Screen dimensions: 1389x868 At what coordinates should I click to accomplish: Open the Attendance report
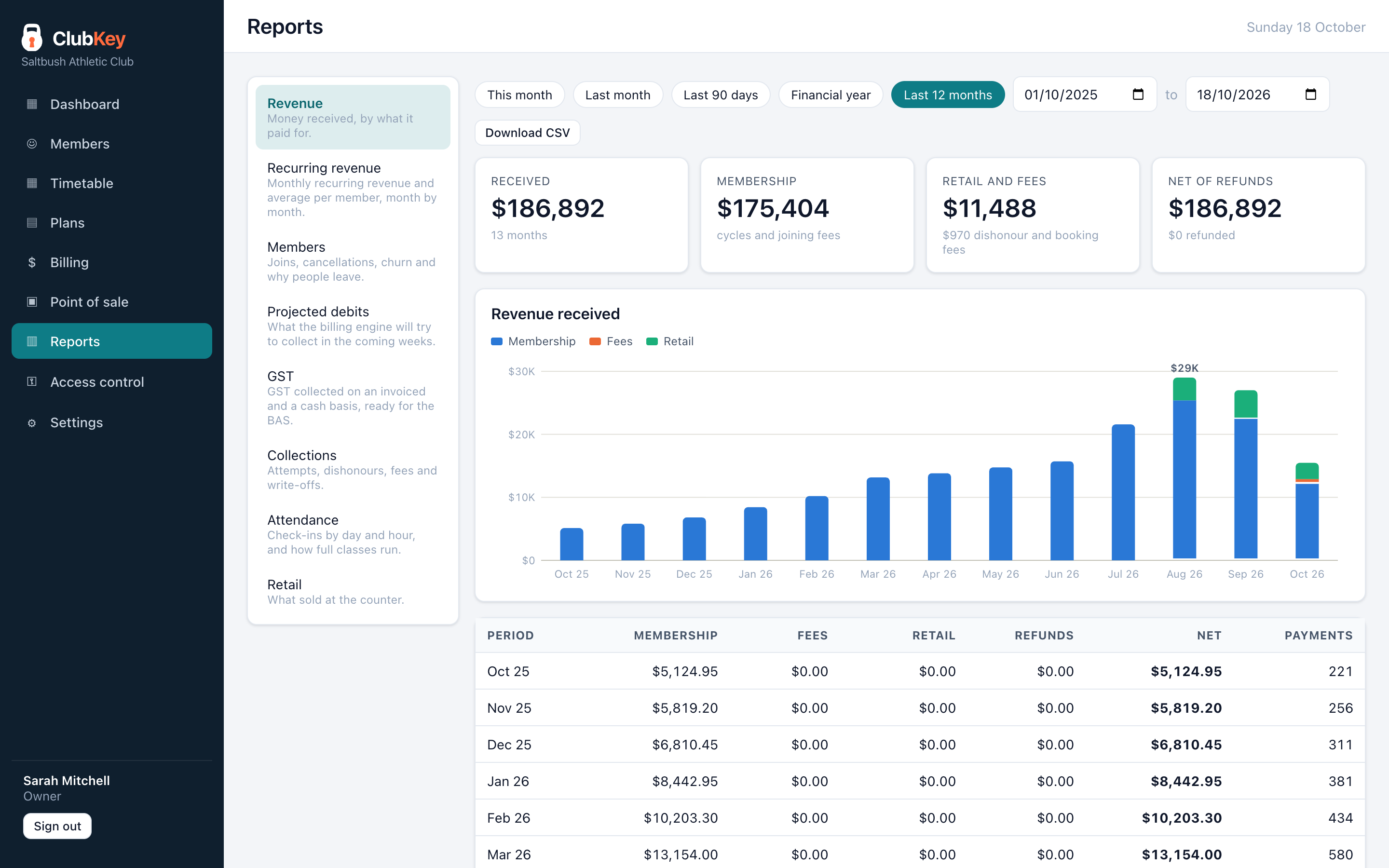[x=353, y=534]
